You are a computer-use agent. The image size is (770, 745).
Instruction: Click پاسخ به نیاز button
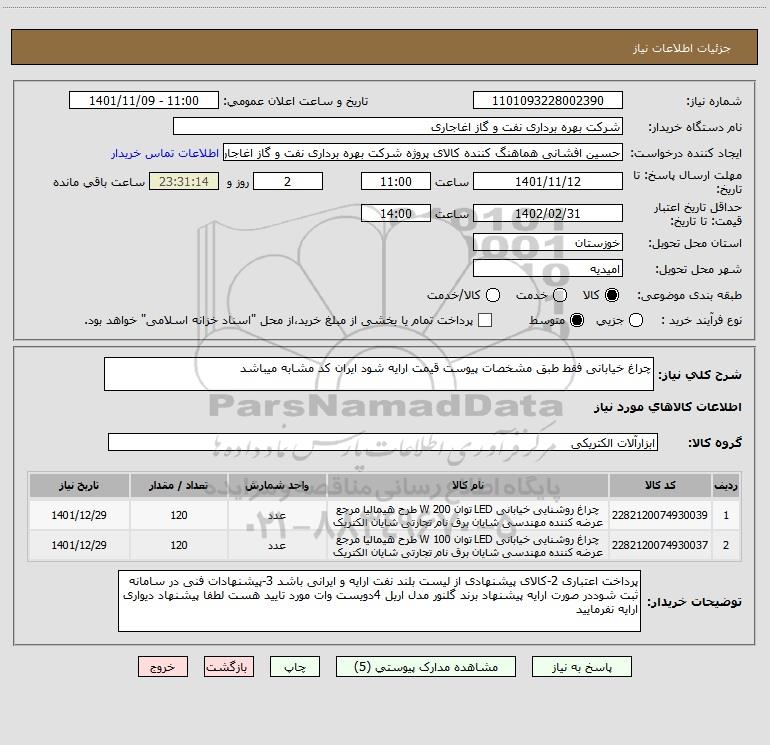pyautogui.click(x=582, y=667)
